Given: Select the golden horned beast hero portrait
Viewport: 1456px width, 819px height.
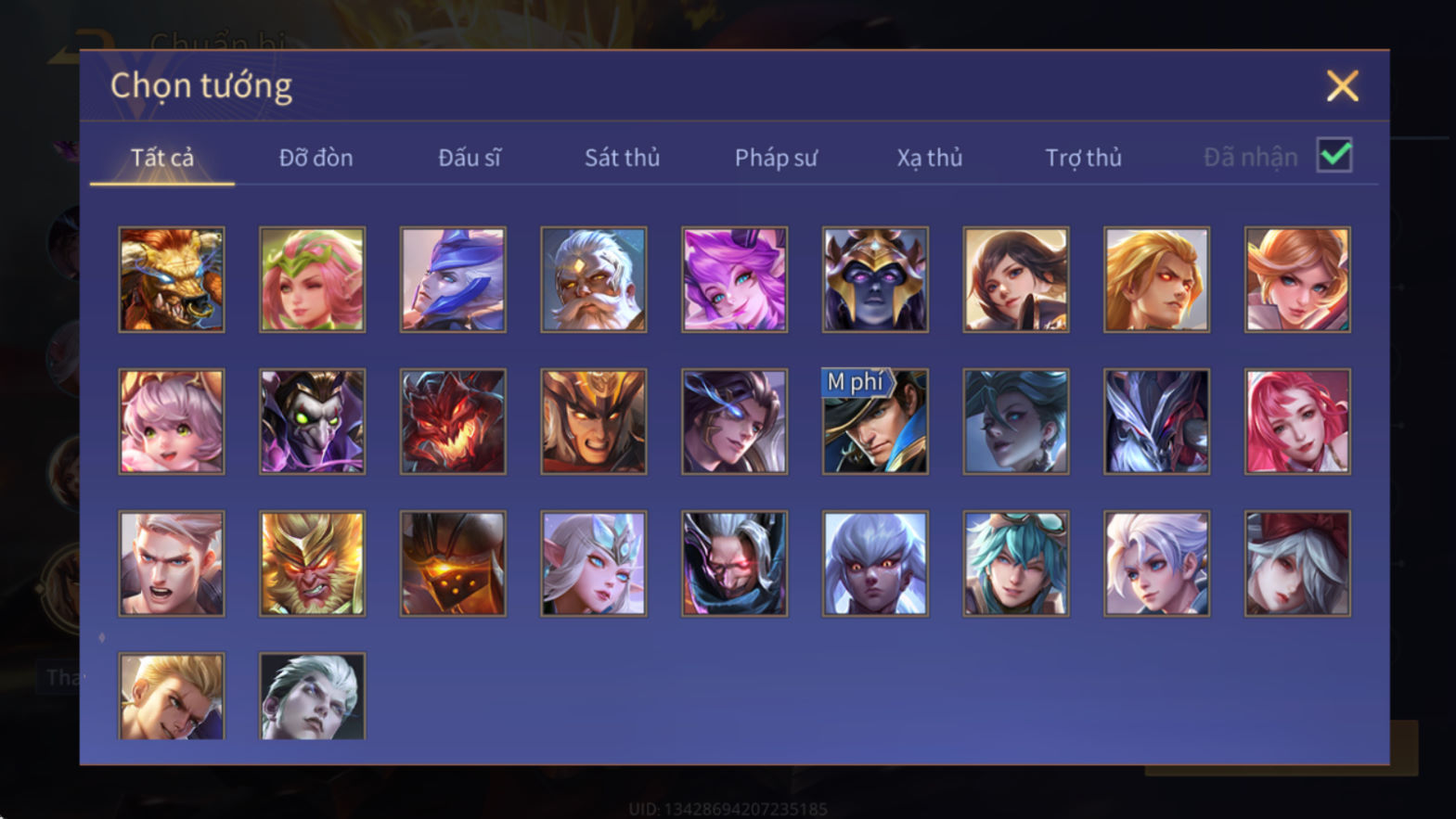Looking at the screenshot, I should 172,279.
